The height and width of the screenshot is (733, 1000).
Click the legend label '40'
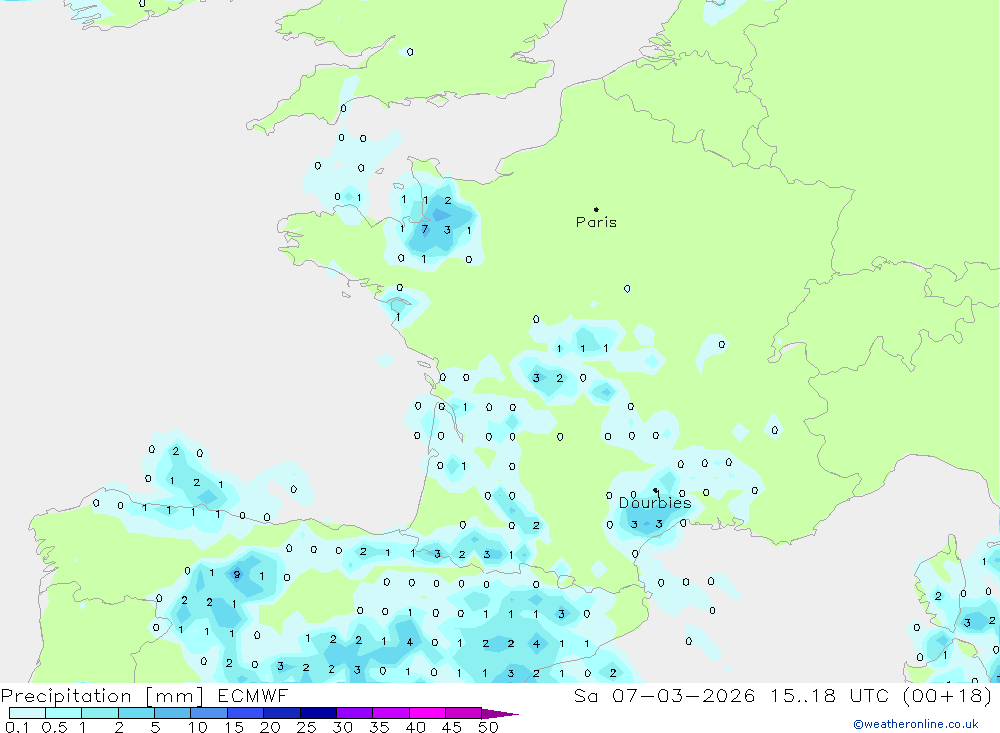coord(415,727)
